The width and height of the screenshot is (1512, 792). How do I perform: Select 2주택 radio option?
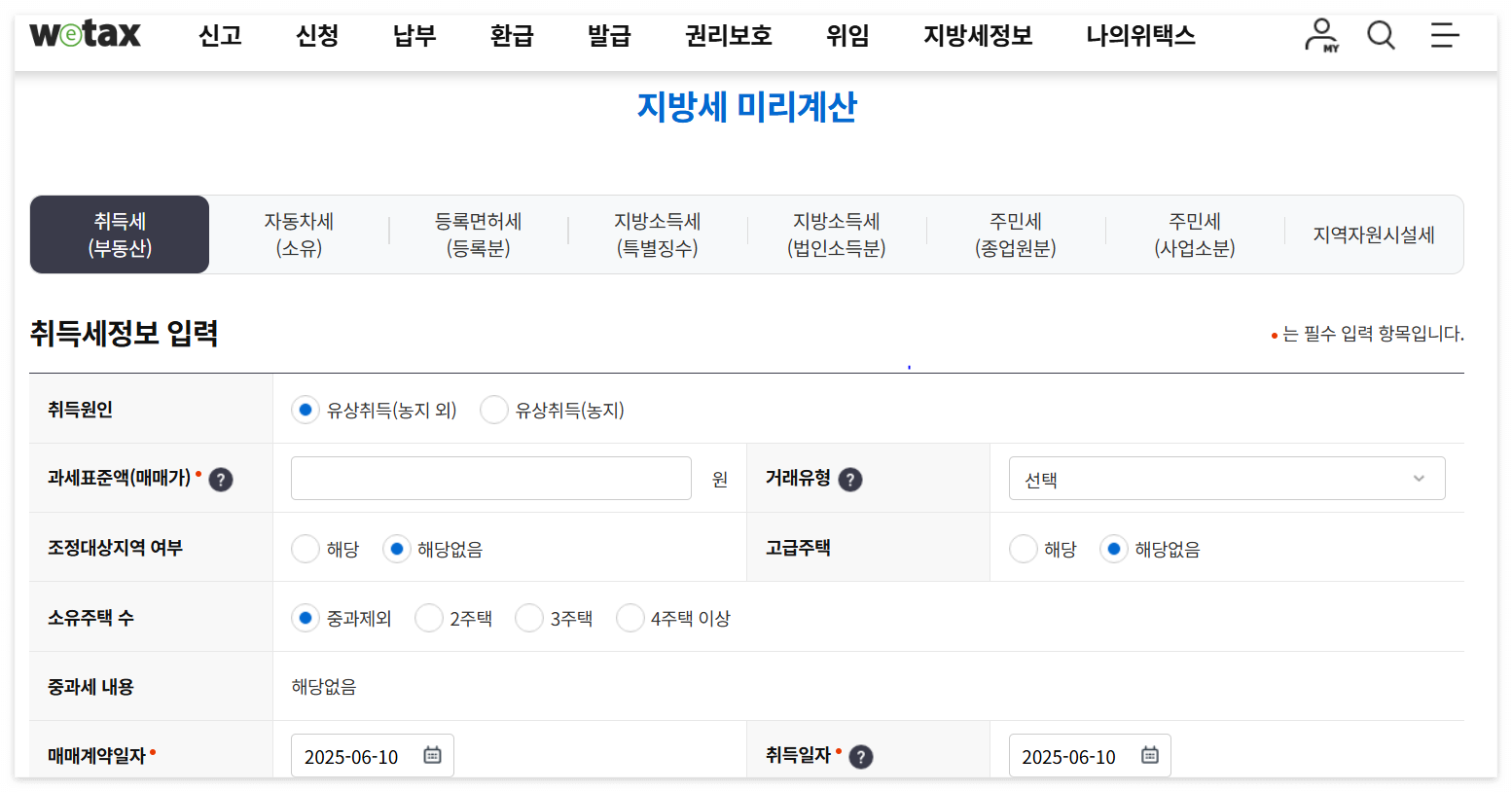point(429,618)
